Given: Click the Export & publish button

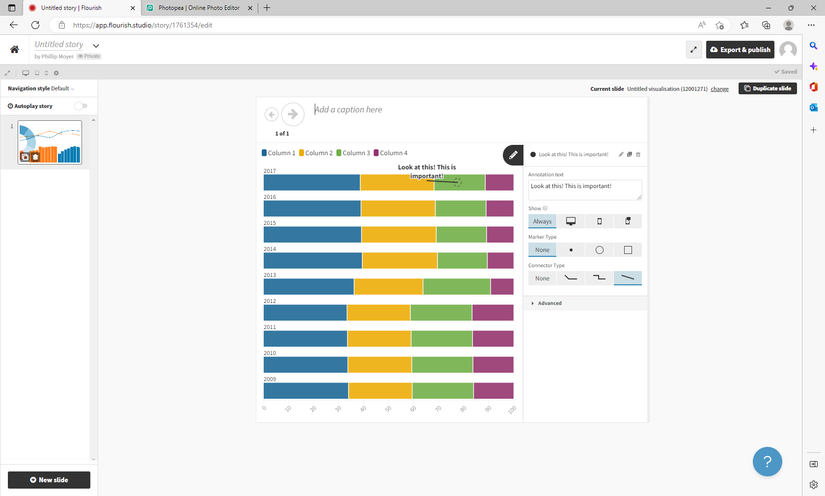Looking at the screenshot, I should [x=739, y=49].
